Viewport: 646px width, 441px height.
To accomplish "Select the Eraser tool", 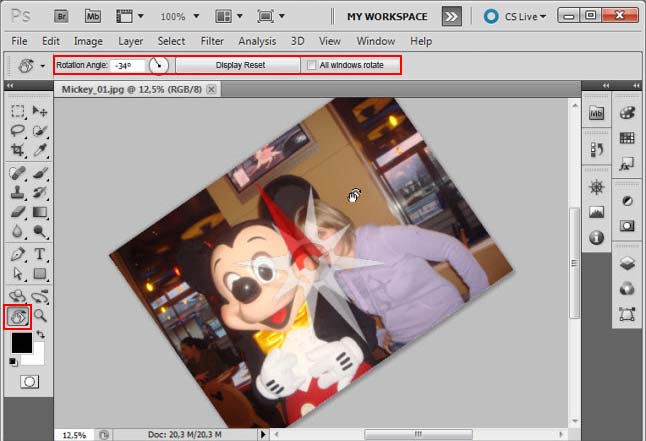I will [x=17, y=212].
